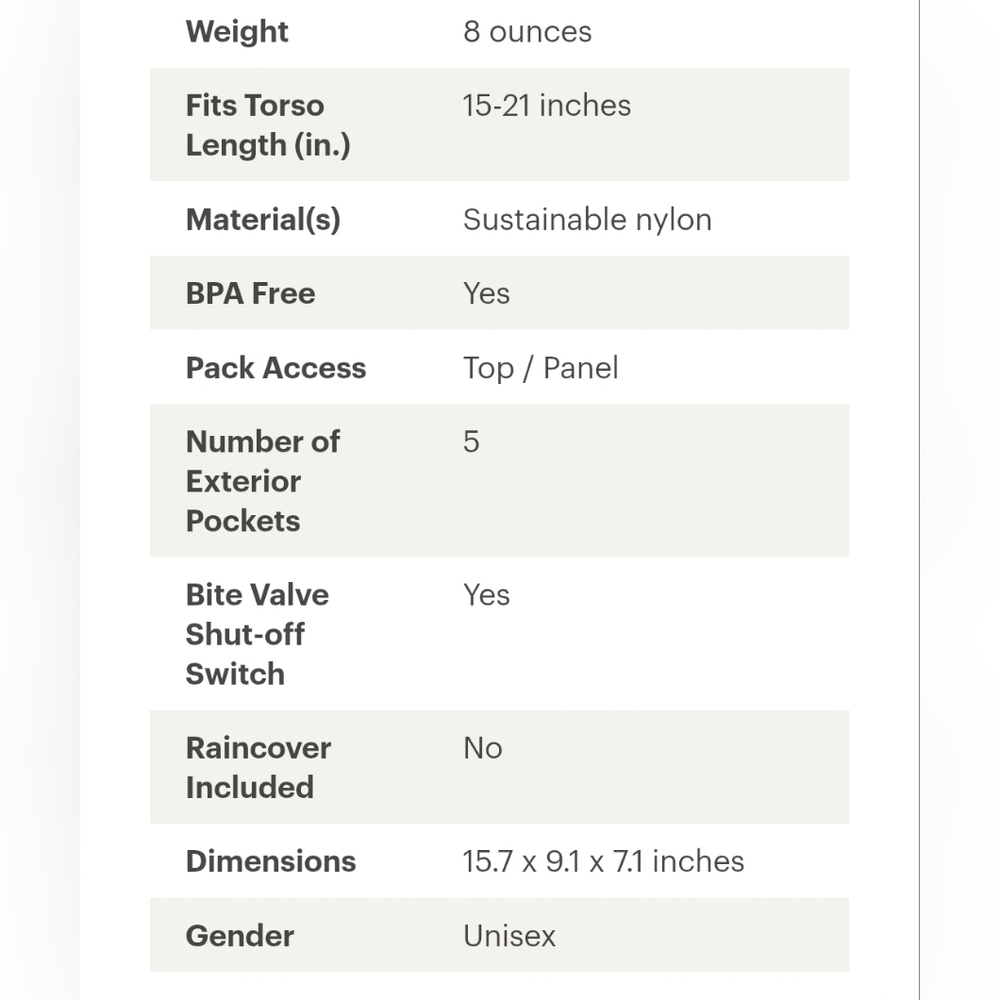The height and width of the screenshot is (1000, 1000).
Task: Select the Material(s) label
Action: tap(263, 220)
